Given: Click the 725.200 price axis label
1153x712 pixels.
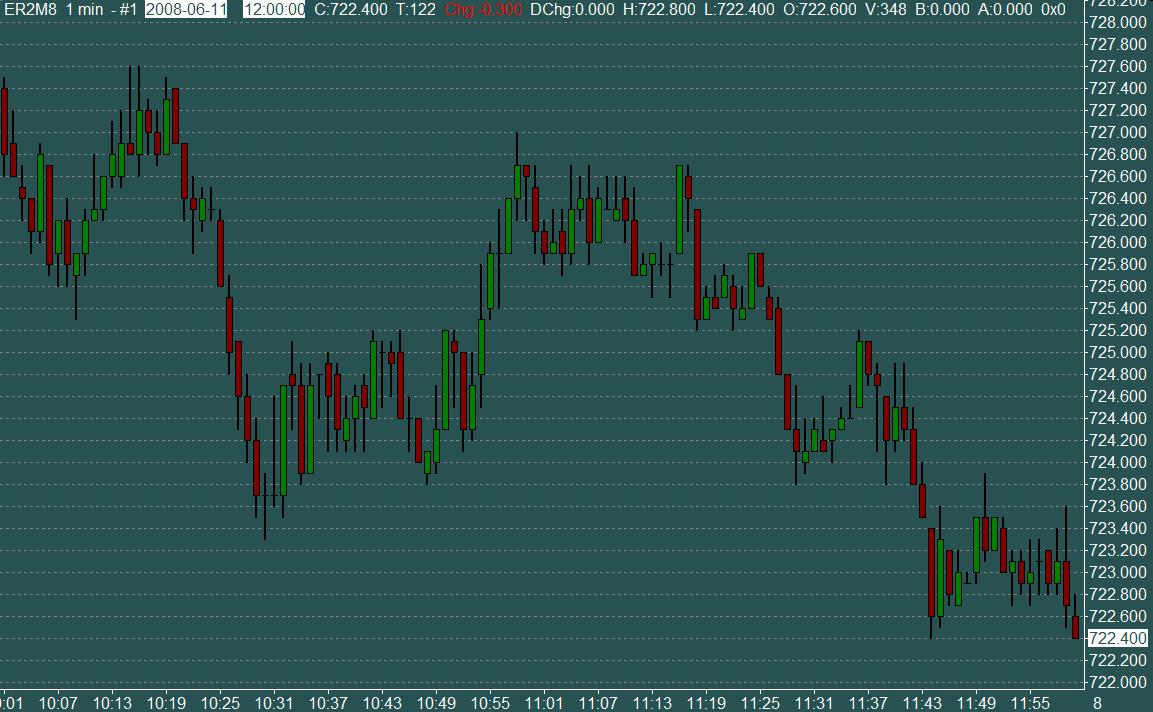Looking at the screenshot, I should coord(1118,330).
